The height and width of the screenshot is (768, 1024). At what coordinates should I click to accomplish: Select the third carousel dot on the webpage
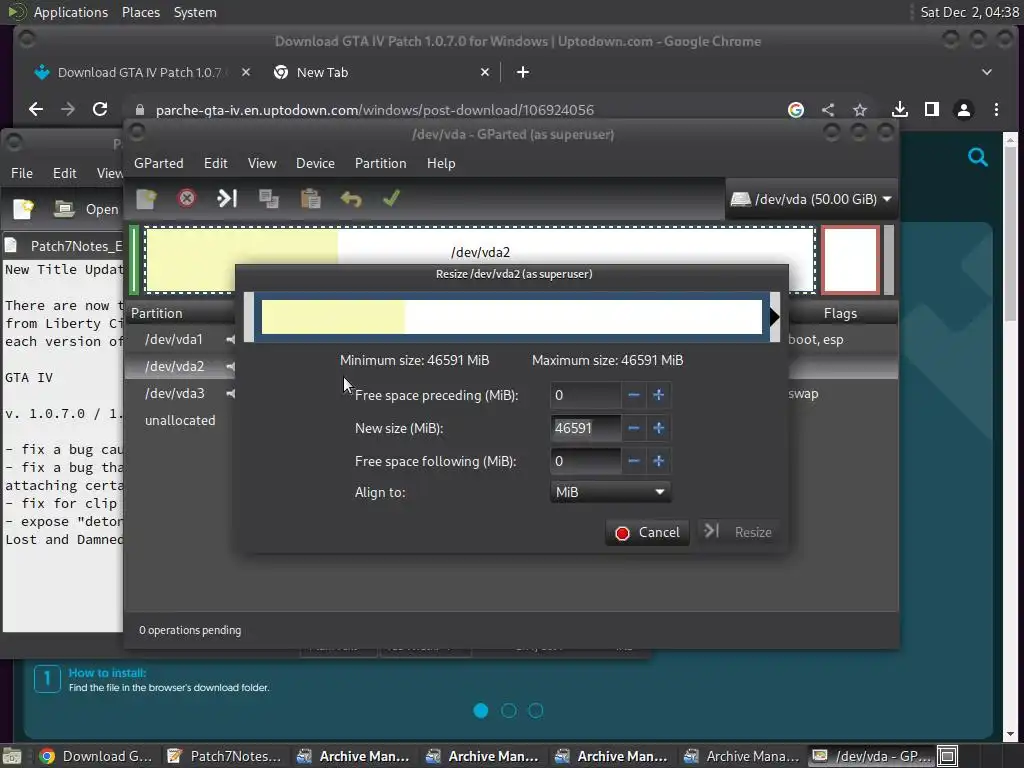click(536, 711)
